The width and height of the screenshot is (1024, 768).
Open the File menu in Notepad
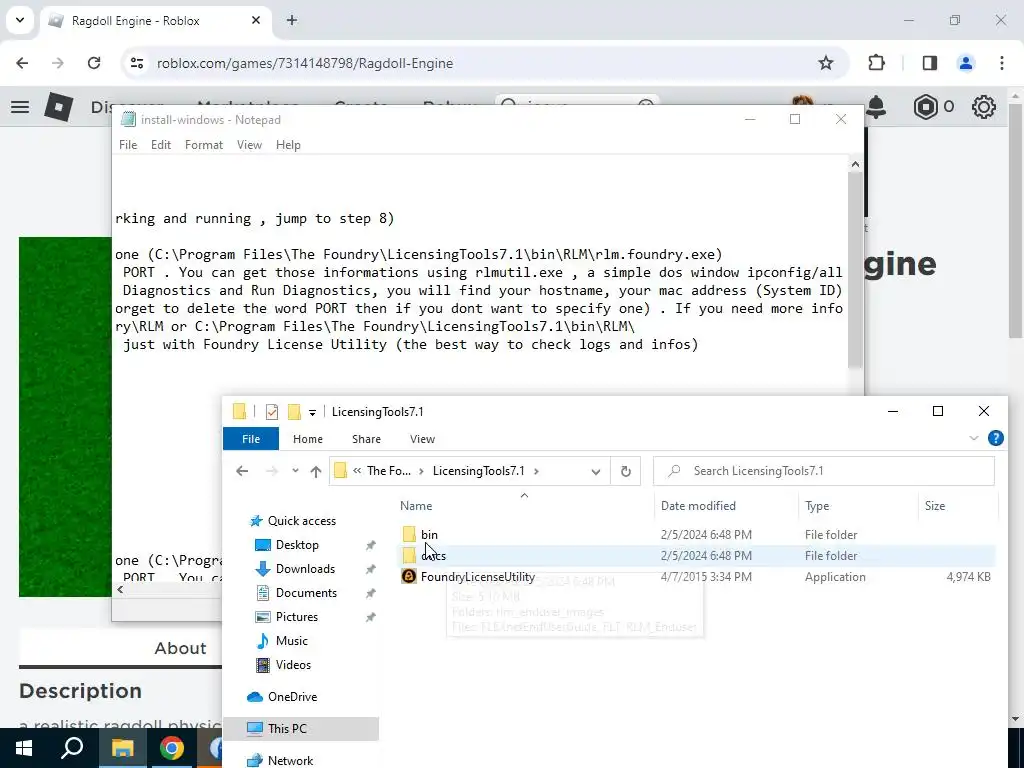click(x=128, y=145)
